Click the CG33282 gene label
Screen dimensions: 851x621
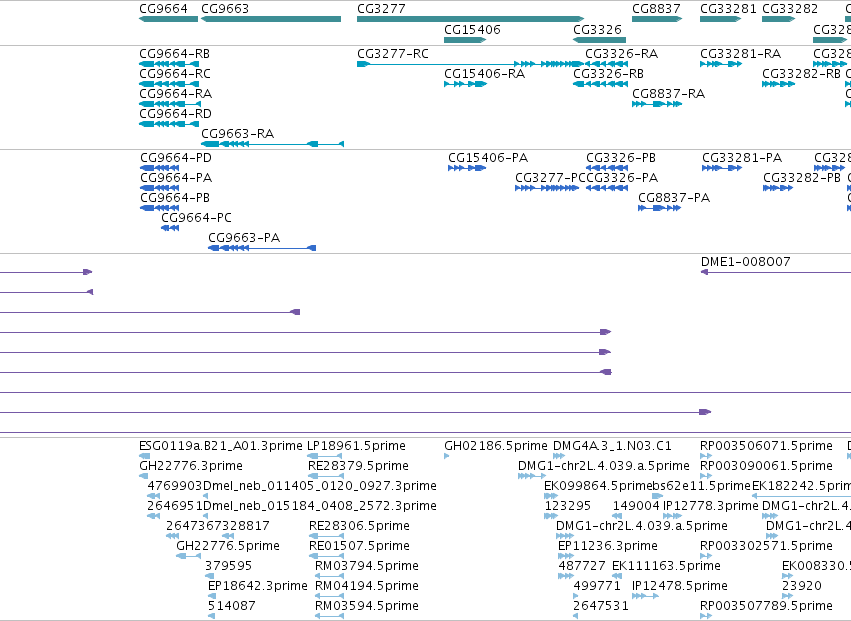point(790,9)
